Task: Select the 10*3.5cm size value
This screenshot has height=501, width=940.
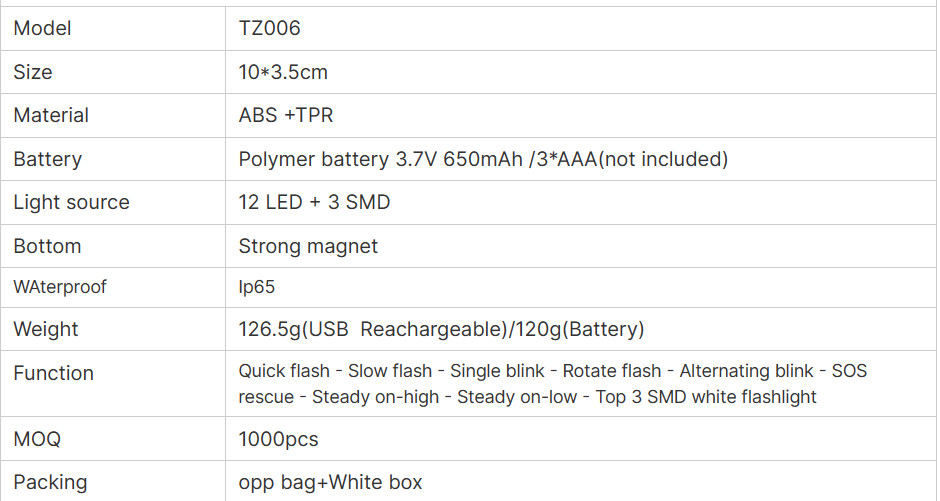Action: 283,72
